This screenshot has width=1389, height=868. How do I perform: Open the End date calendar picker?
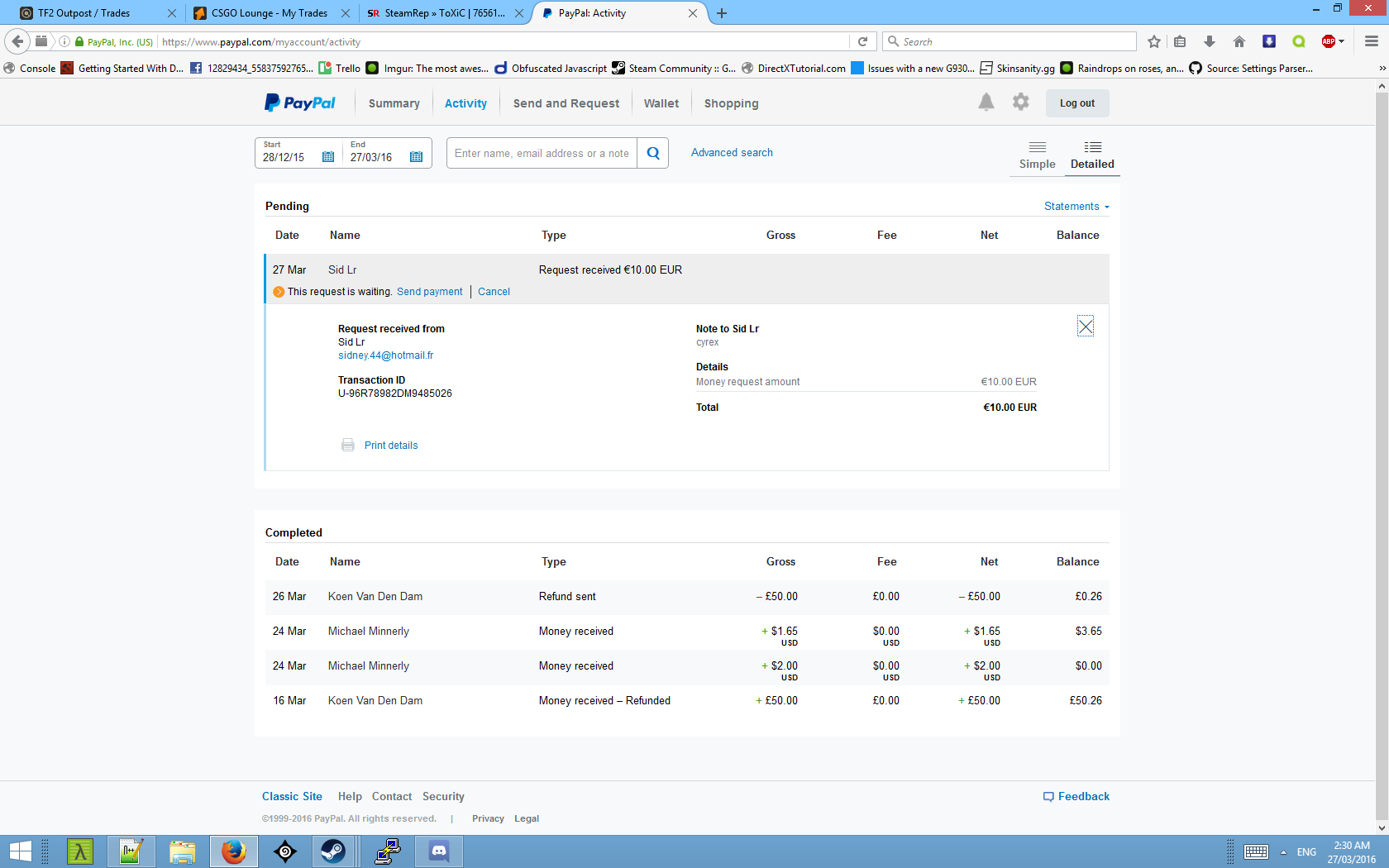(x=416, y=157)
